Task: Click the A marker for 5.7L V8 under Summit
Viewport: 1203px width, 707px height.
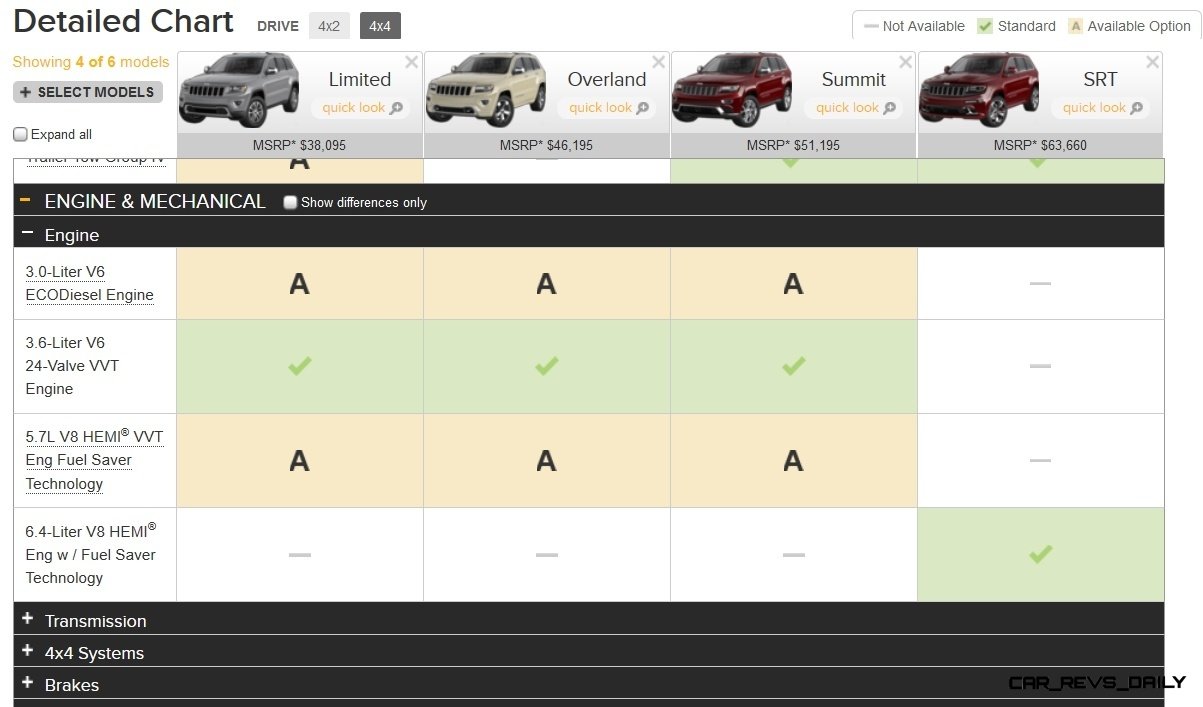Action: [793, 460]
